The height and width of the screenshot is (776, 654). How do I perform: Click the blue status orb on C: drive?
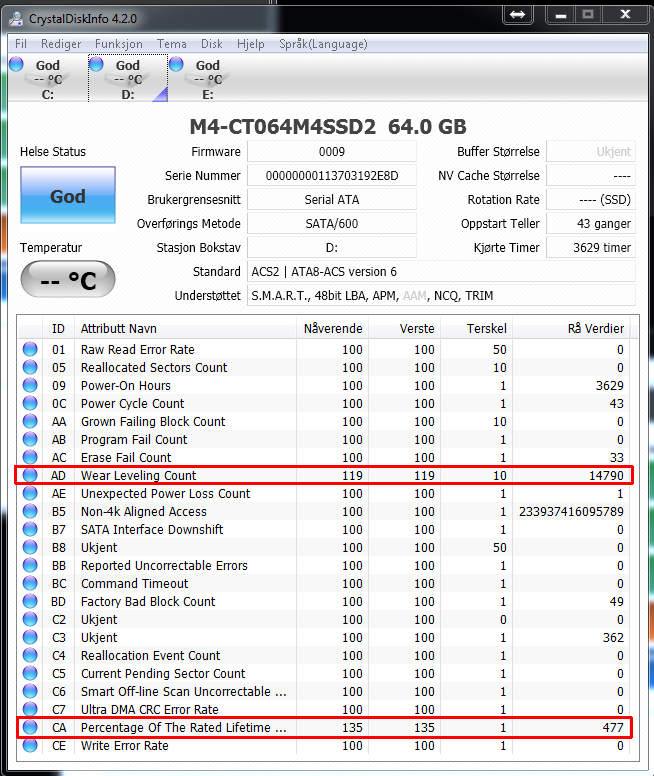click(x=16, y=64)
